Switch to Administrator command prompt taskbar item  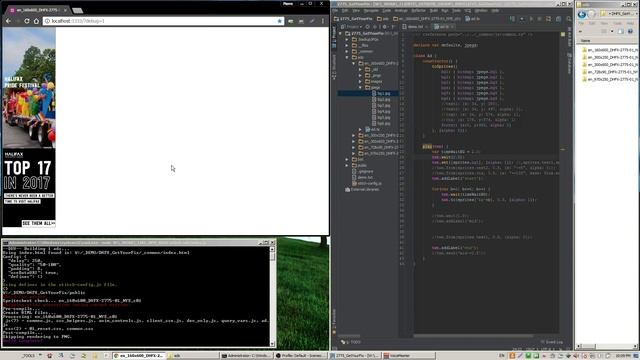pos(246,356)
